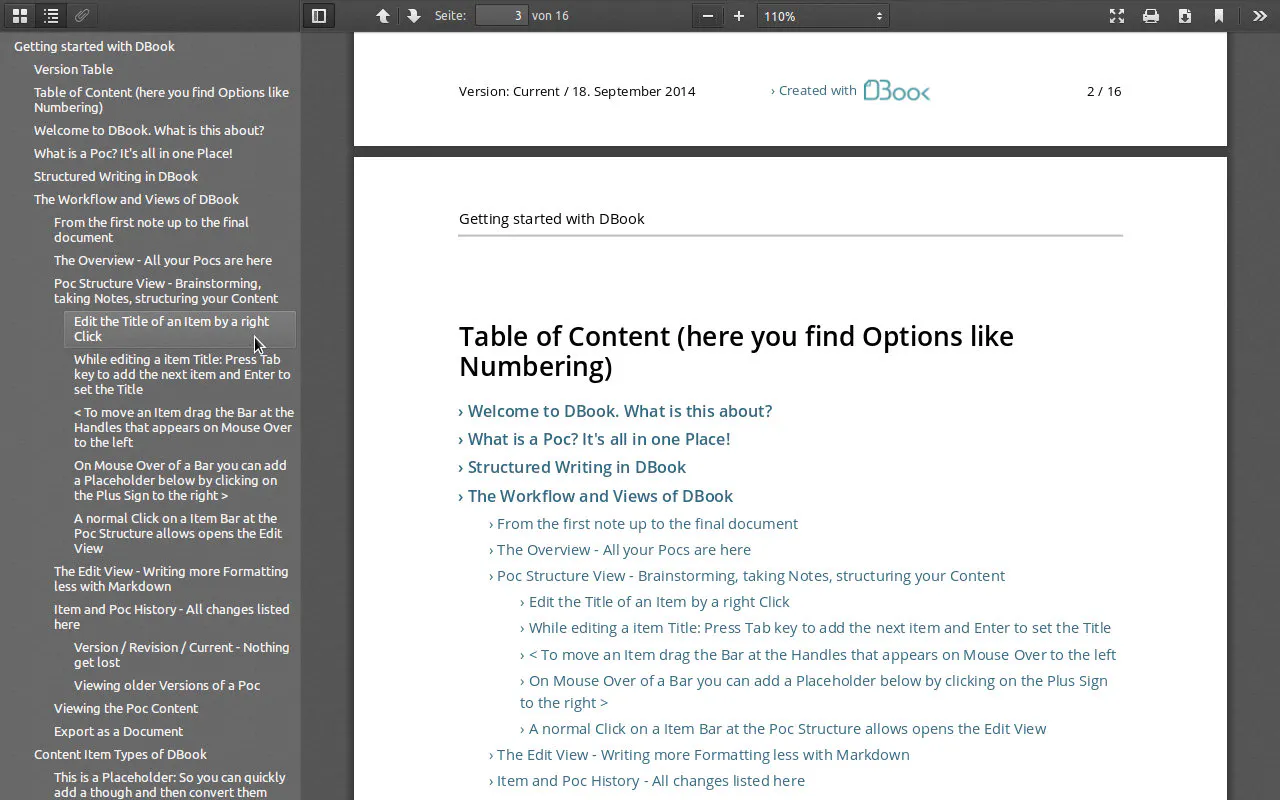Switch to presentation fullscreen mode
The width and height of the screenshot is (1280, 800).
click(1117, 16)
